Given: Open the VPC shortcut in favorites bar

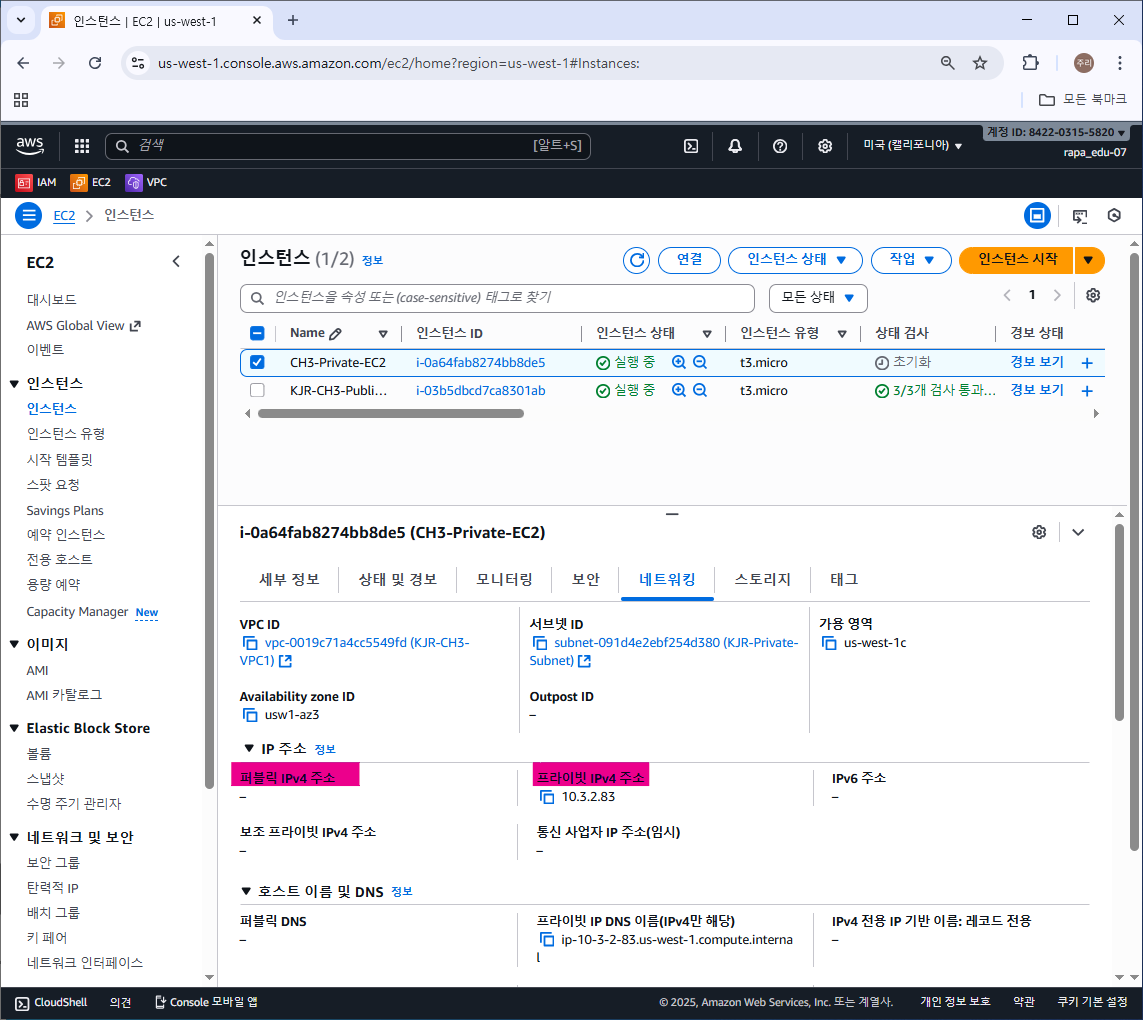Looking at the screenshot, I should (x=146, y=182).
